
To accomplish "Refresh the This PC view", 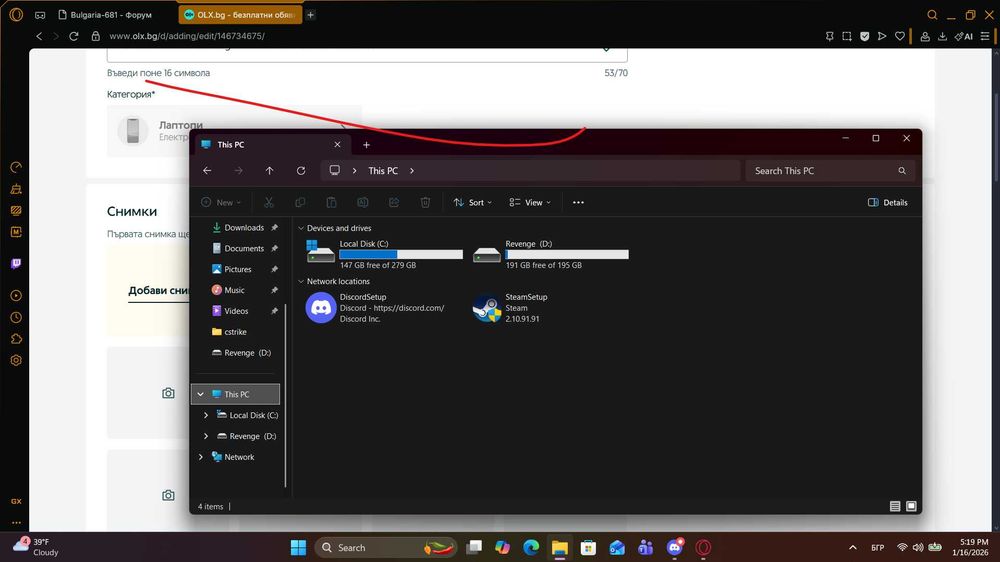I will tap(300, 170).
